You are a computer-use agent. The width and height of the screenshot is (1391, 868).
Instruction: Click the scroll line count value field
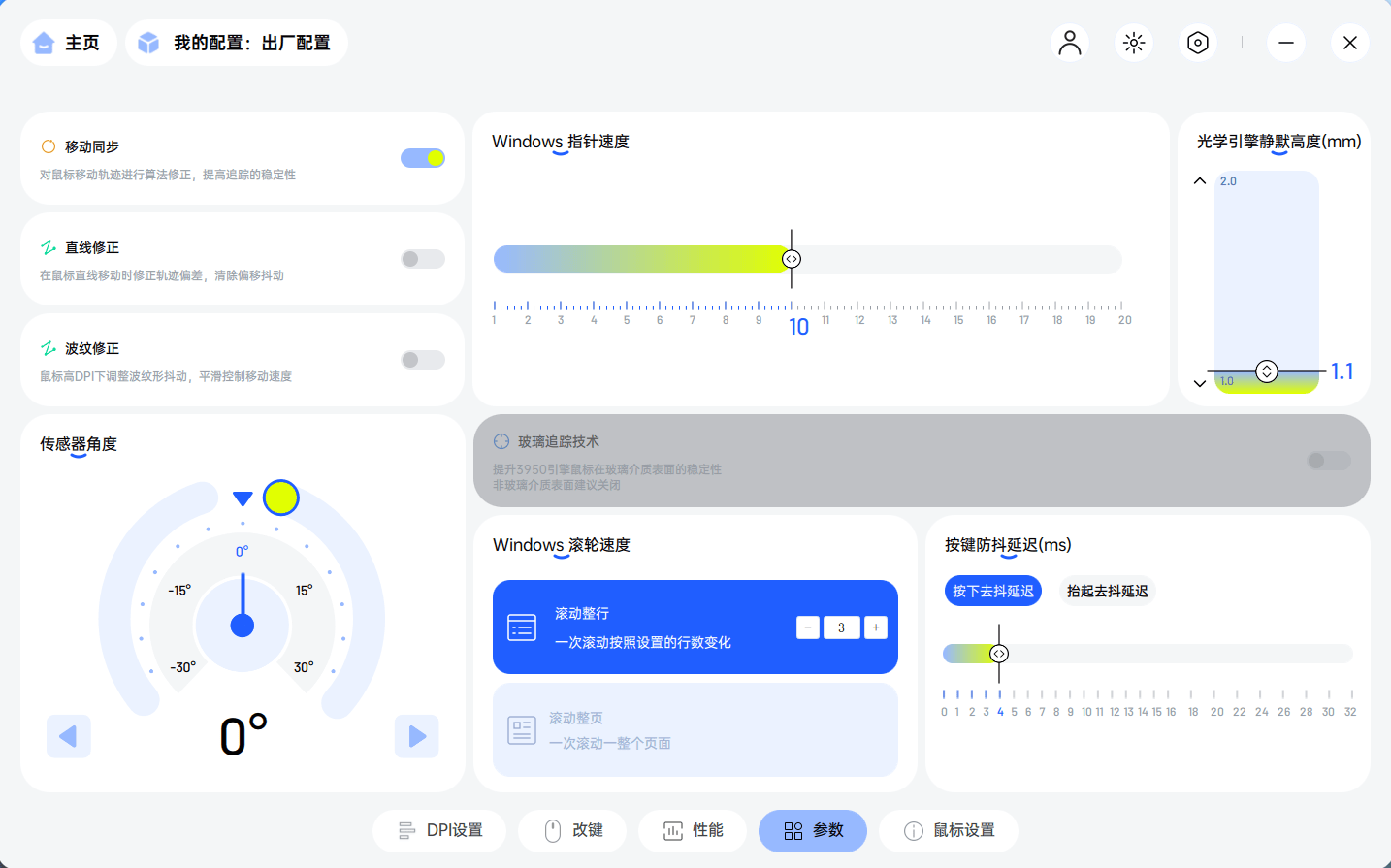coord(841,627)
